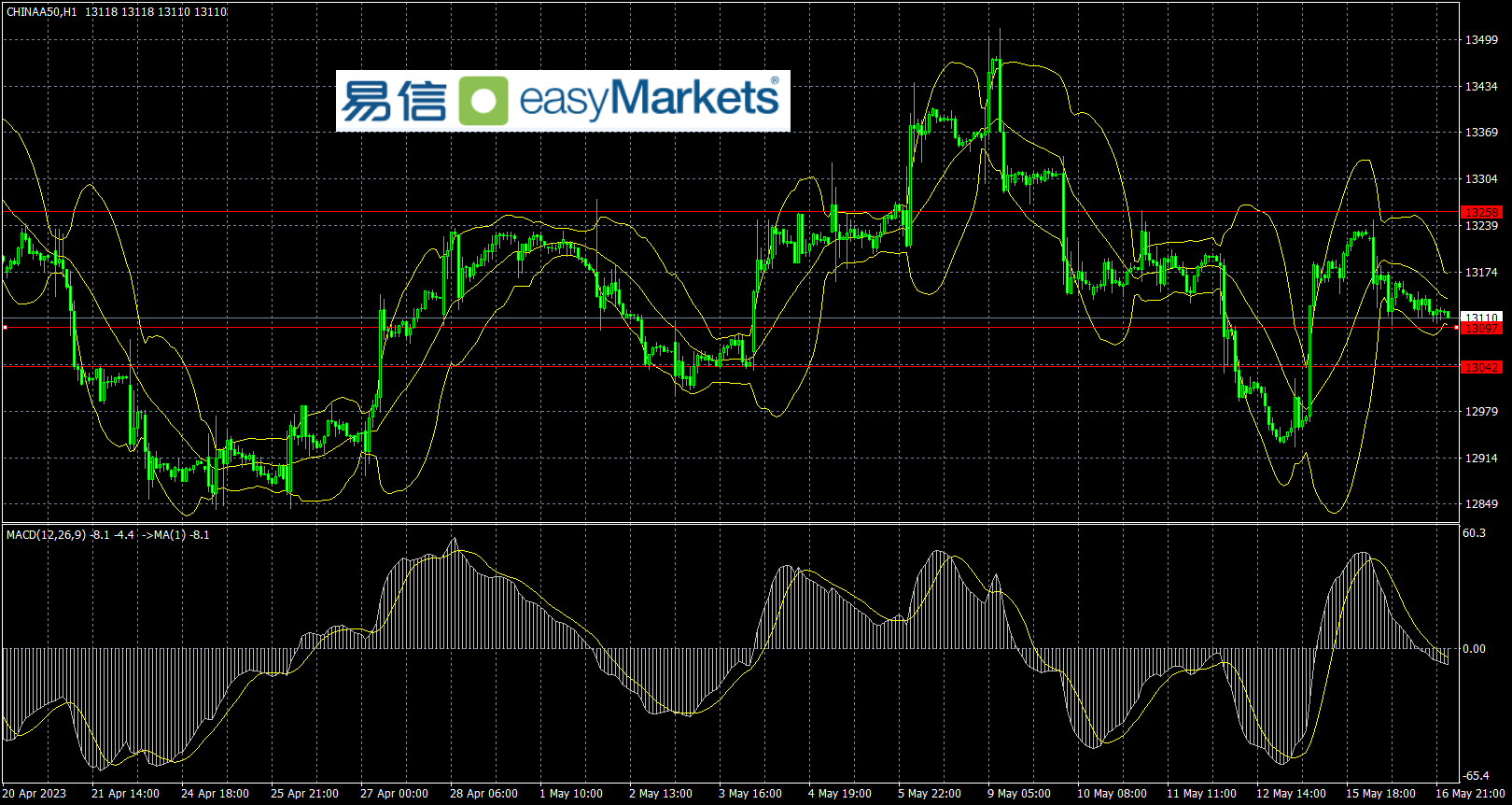Click the 13499 price scale value
1512x805 pixels.
1481,40
